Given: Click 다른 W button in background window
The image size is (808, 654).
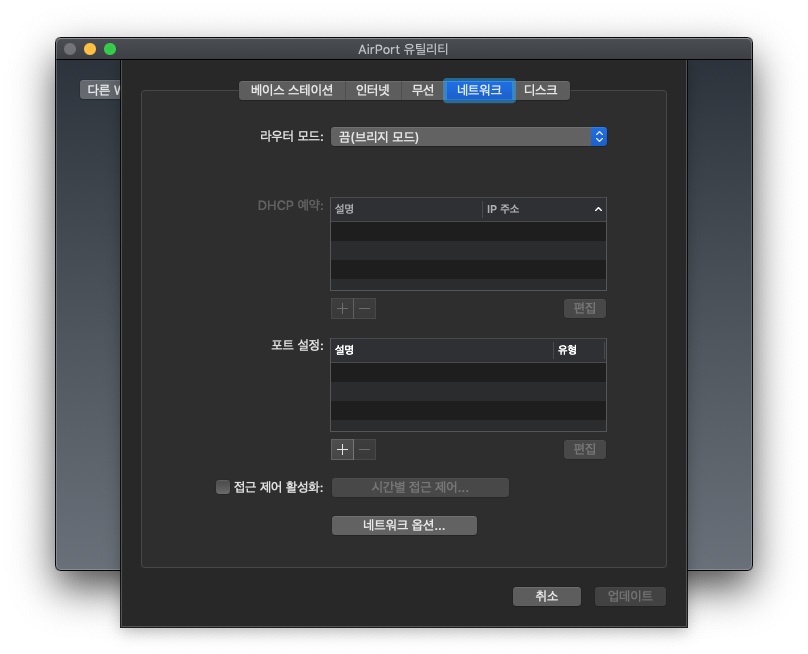Looking at the screenshot, I should click(101, 90).
